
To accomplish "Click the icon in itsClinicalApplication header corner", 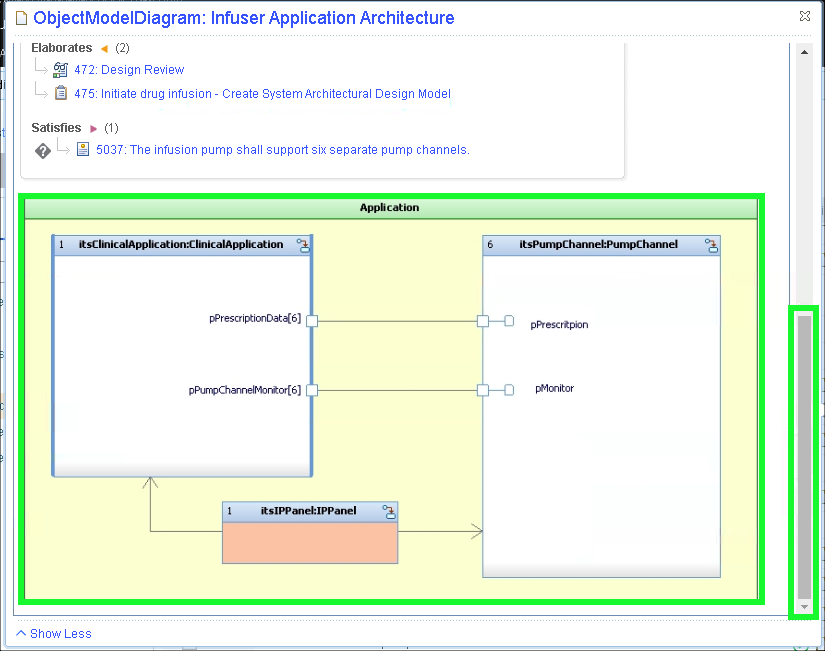I will 302,245.
